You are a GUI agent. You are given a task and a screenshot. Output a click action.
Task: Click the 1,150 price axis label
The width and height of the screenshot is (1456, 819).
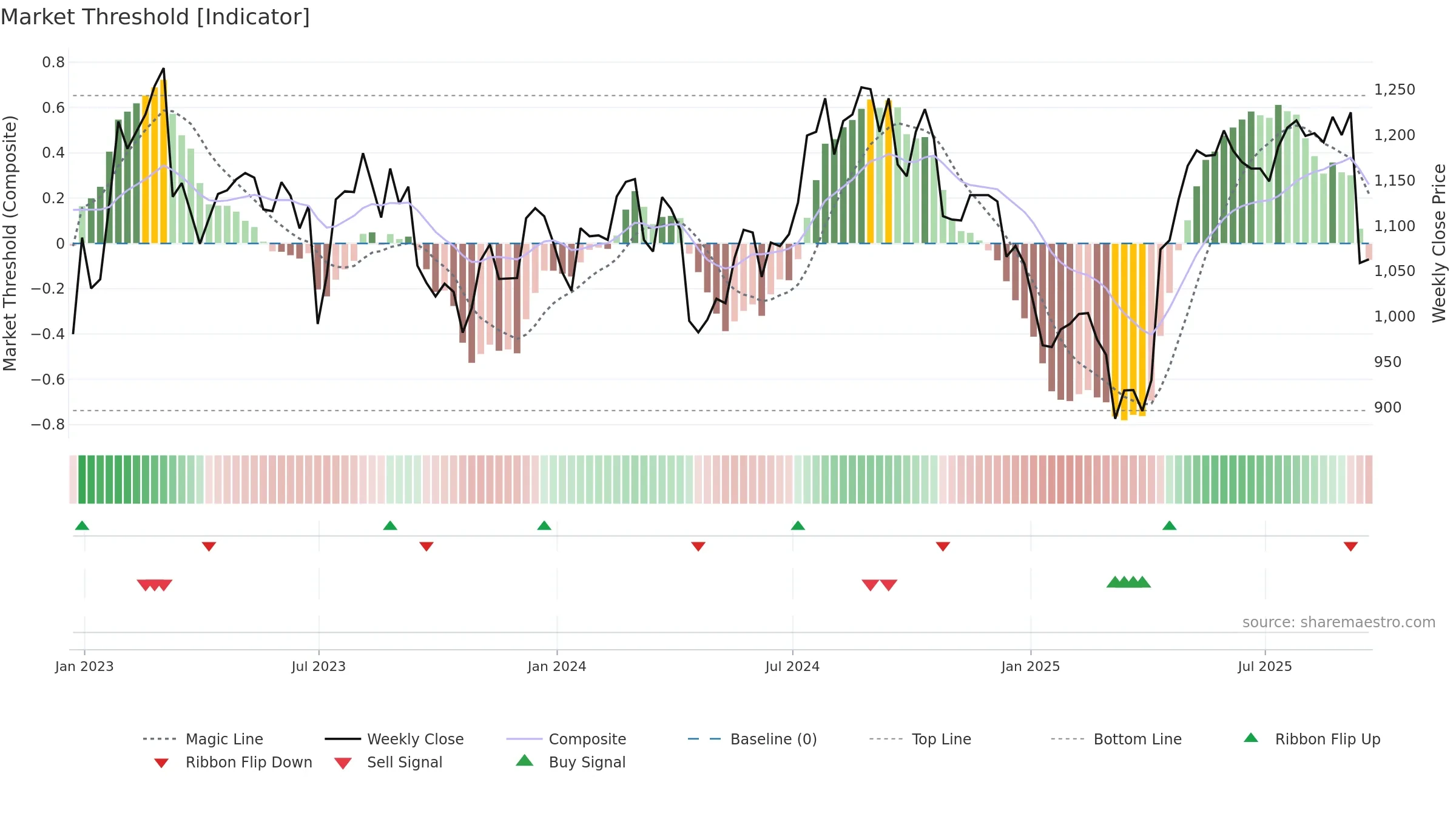pos(1395,181)
